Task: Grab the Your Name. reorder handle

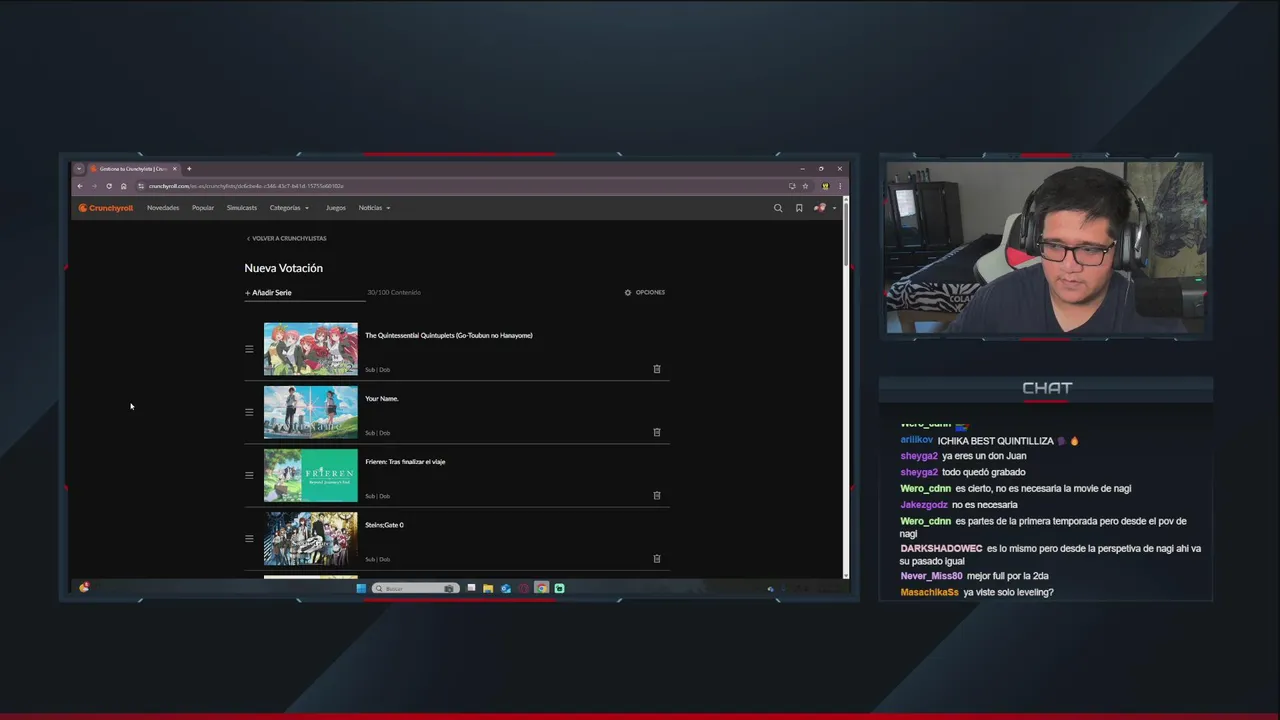Action: [249, 412]
